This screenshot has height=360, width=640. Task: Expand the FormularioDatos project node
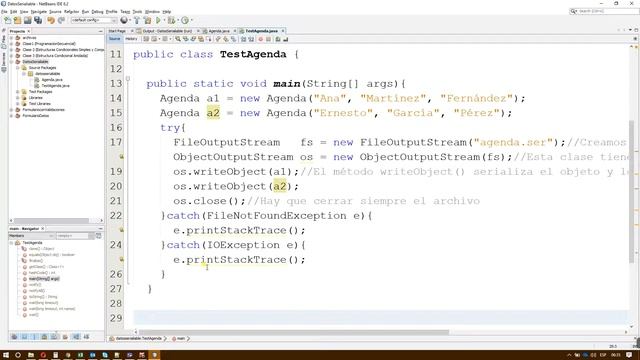11,116
